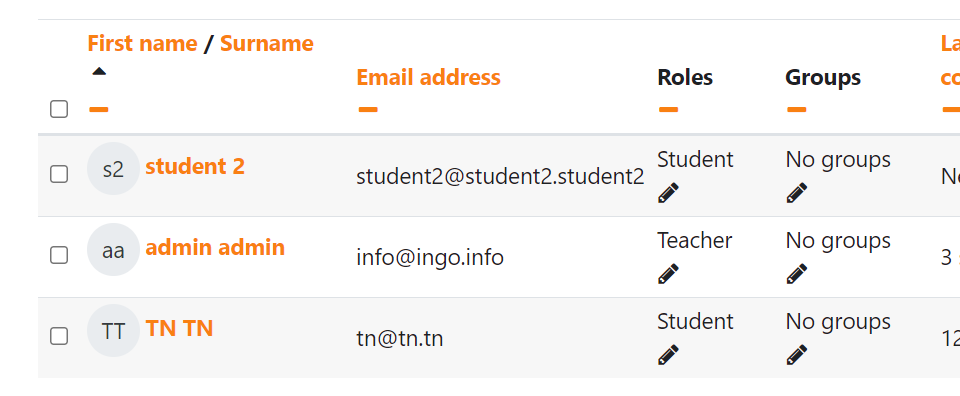The image size is (960, 396).
Task: Sort by Surname
Action: tap(266, 43)
